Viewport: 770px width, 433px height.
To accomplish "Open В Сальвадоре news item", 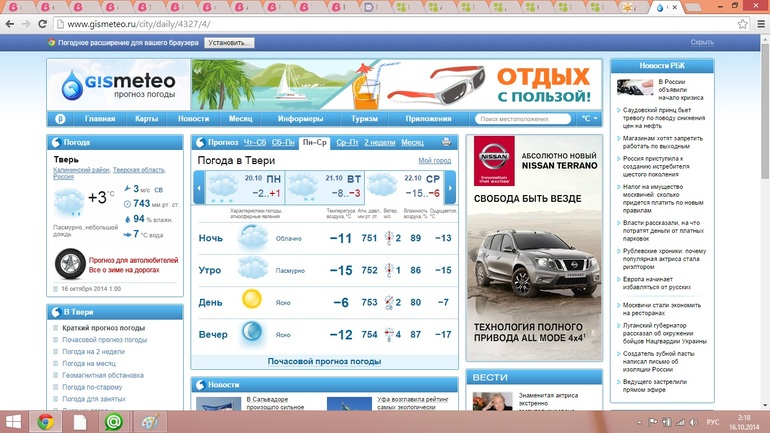I will (275, 403).
